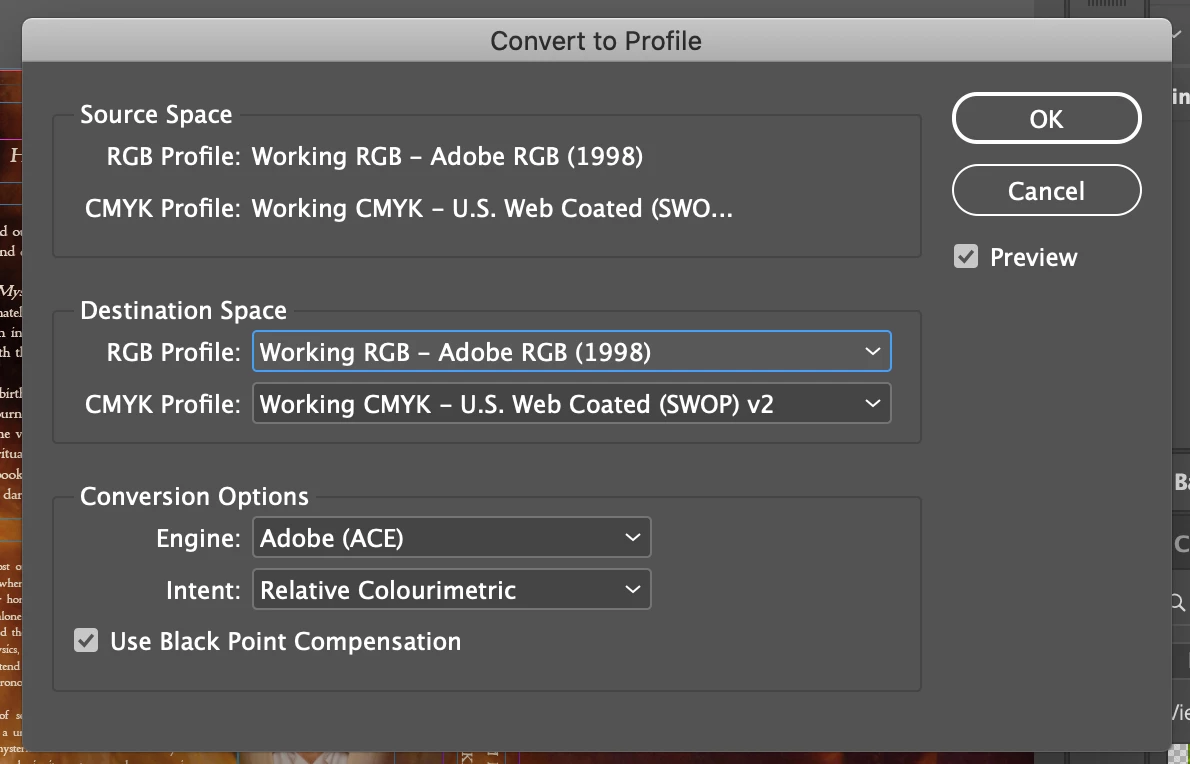Click the Destination Space group heading

click(x=183, y=311)
